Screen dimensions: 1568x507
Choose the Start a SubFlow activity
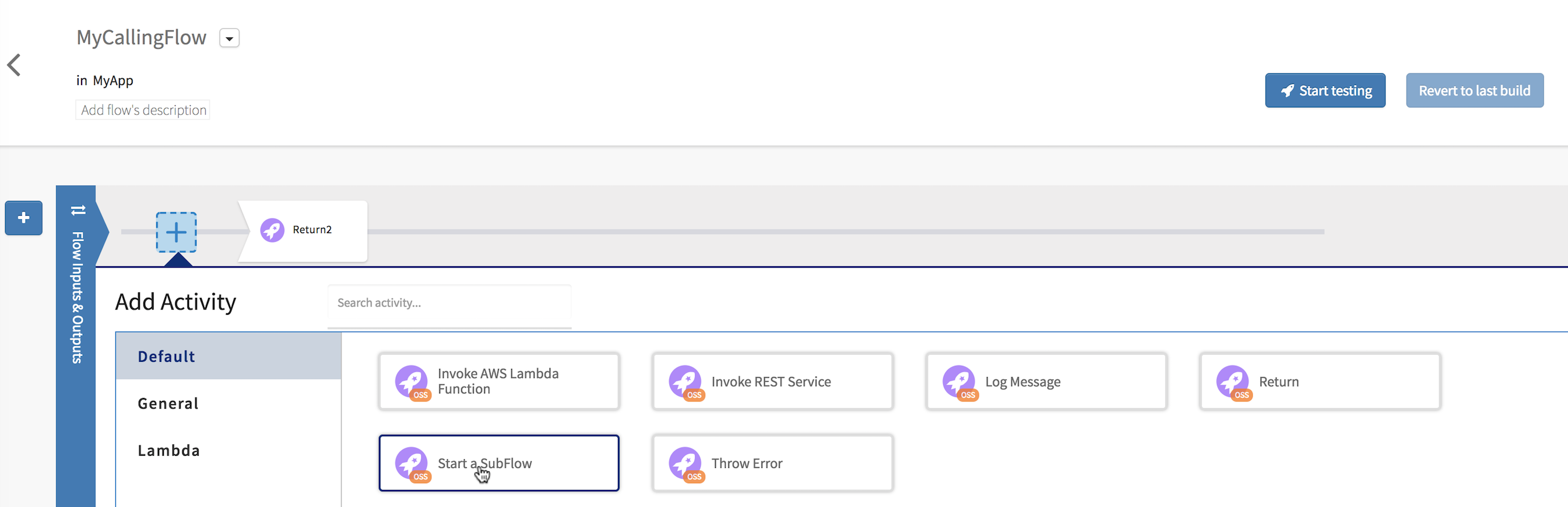tap(498, 463)
